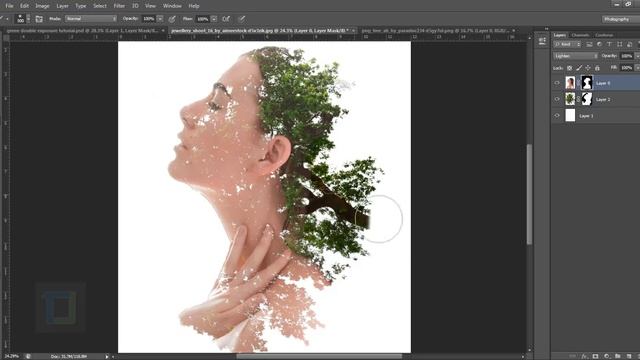Close the third document tab

point(513,31)
